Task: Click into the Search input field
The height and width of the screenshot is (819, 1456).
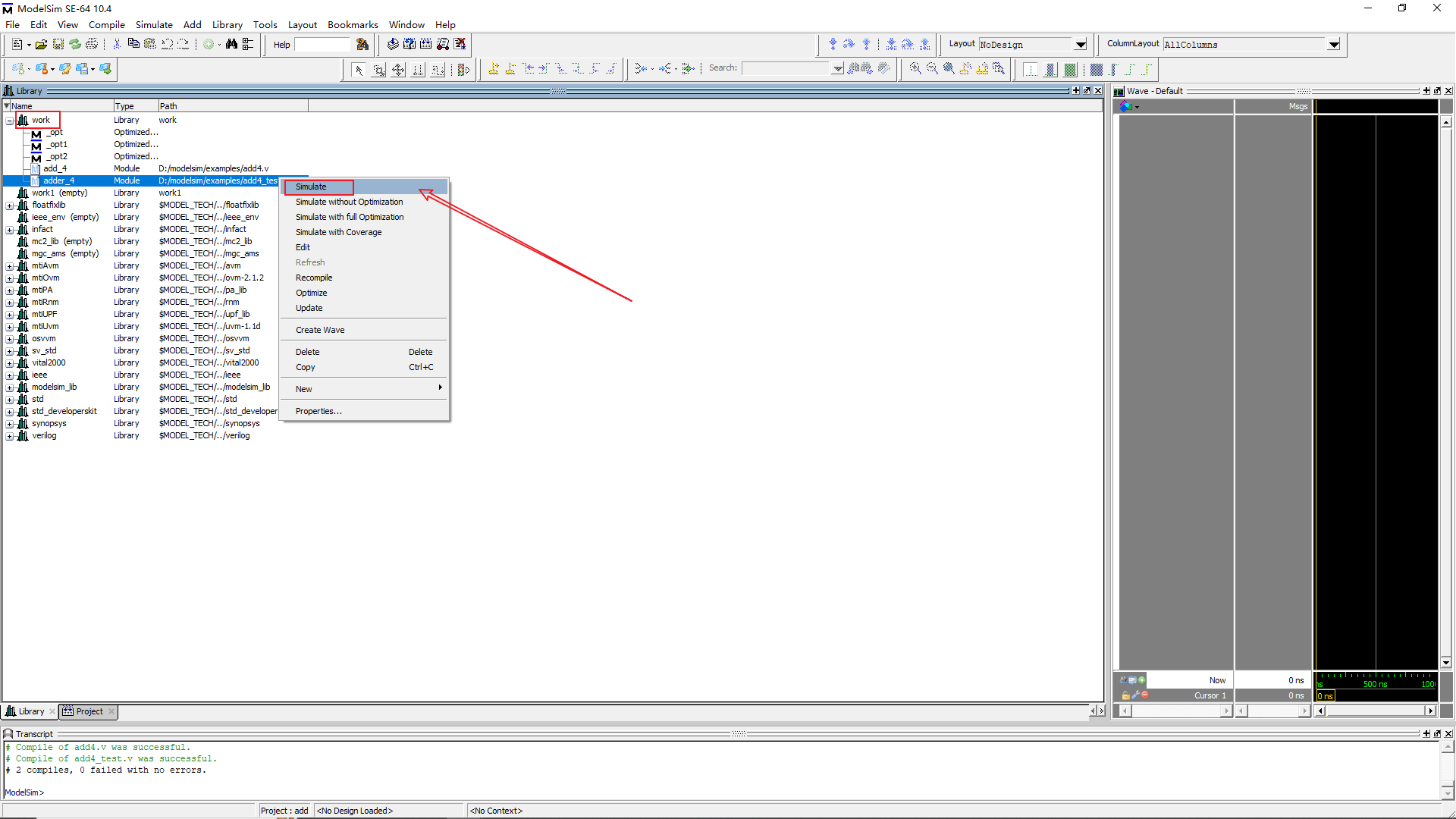Action: [786, 69]
